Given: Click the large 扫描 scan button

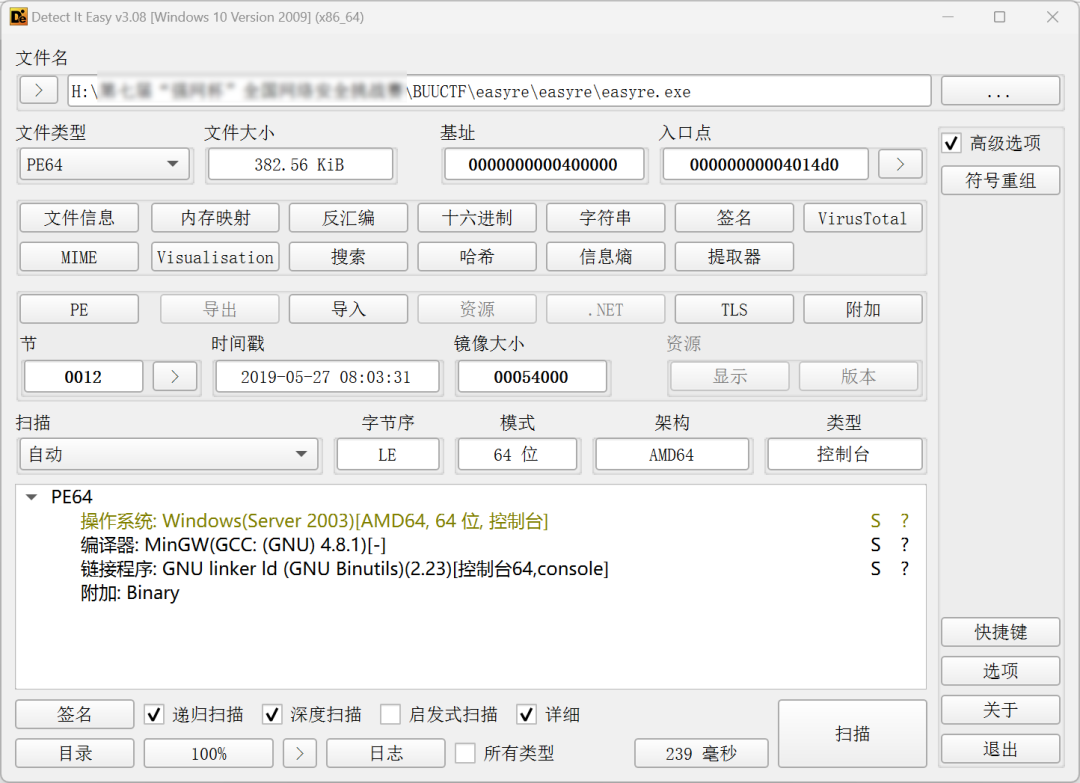Looking at the screenshot, I should coord(852,733).
